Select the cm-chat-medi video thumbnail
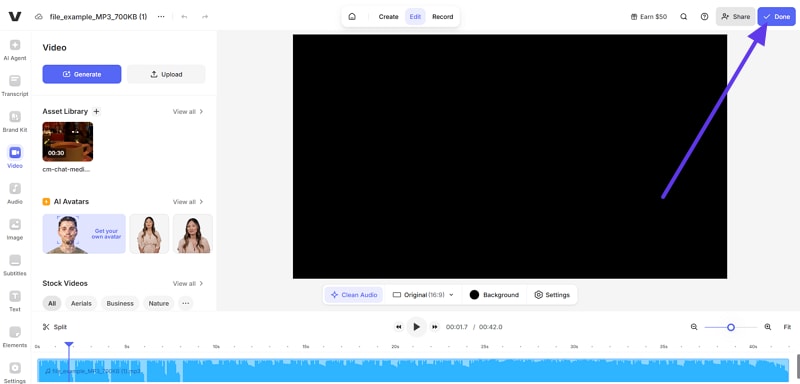The width and height of the screenshot is (800, 384). click(x=68, y=141)
